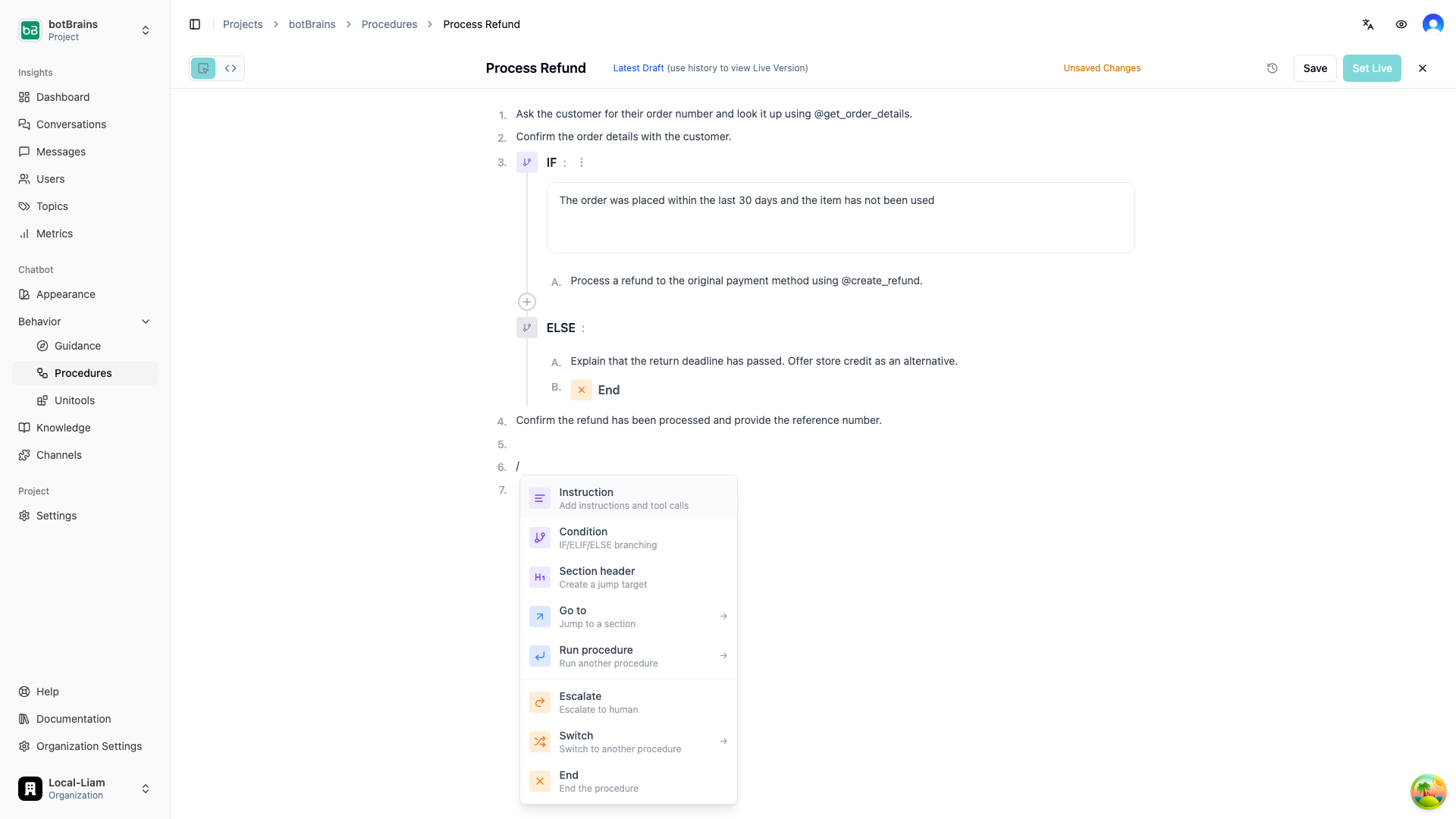Collapse the Behavior section
1456x819 pixels.
click(x=146, y=322)
